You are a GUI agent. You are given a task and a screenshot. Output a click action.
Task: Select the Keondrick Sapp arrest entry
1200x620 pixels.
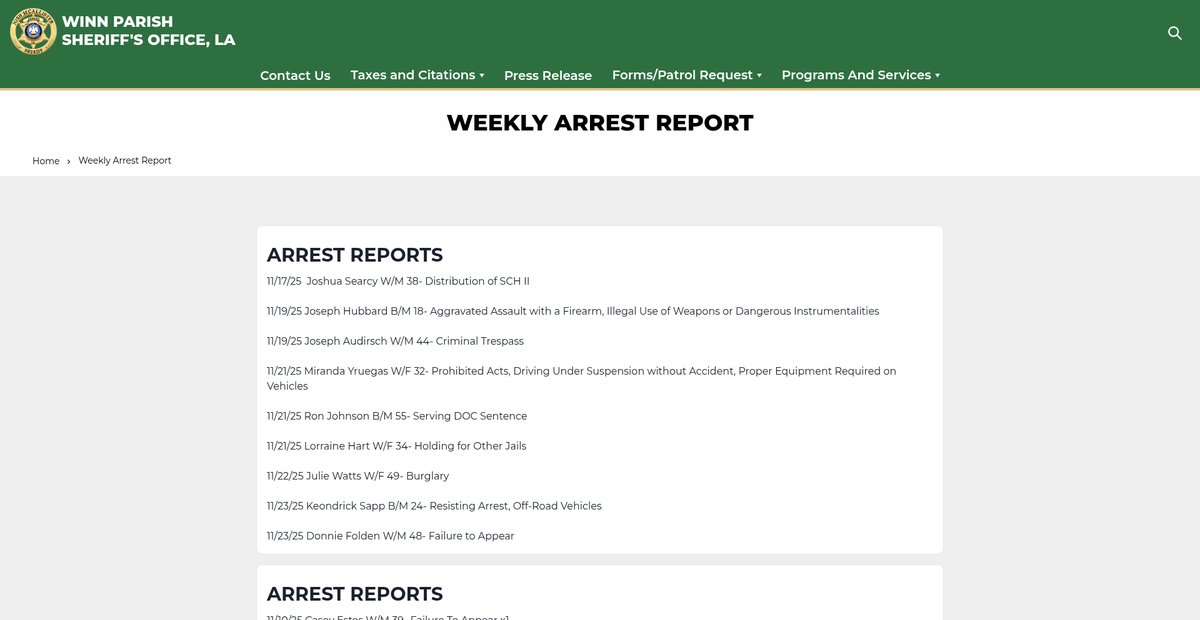(x=434, y=506)
